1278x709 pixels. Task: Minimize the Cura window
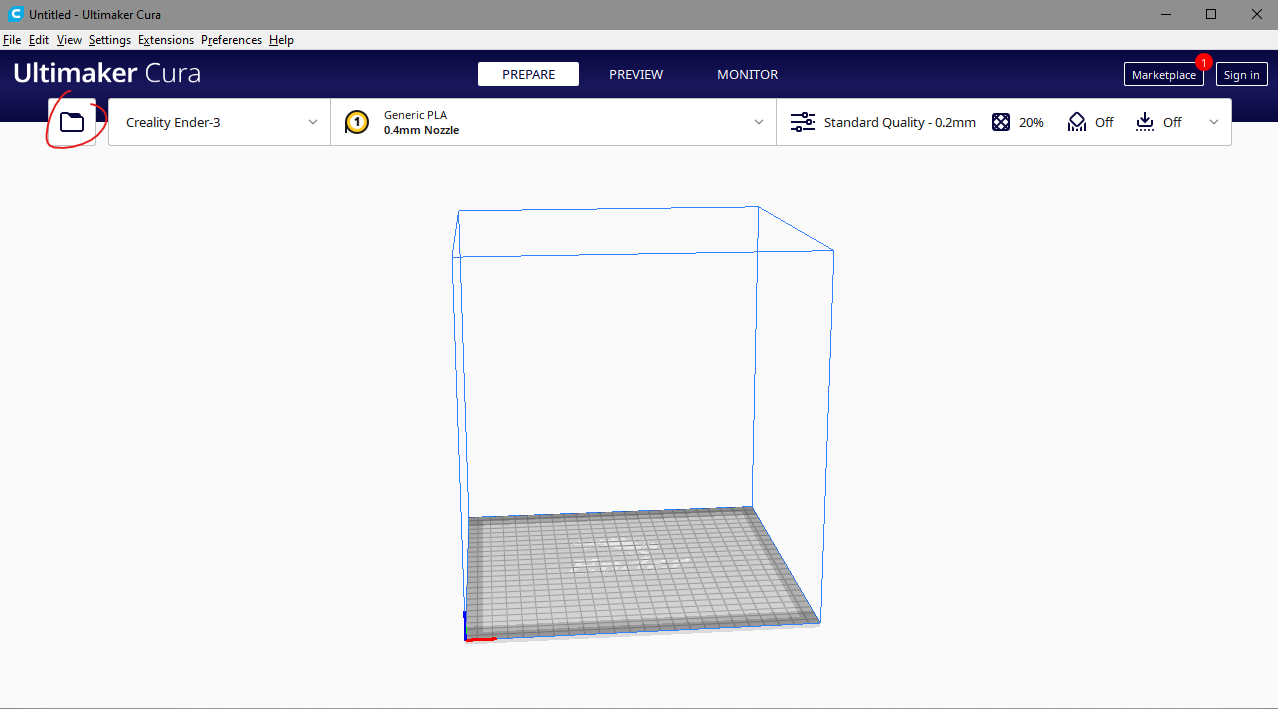1165,14
